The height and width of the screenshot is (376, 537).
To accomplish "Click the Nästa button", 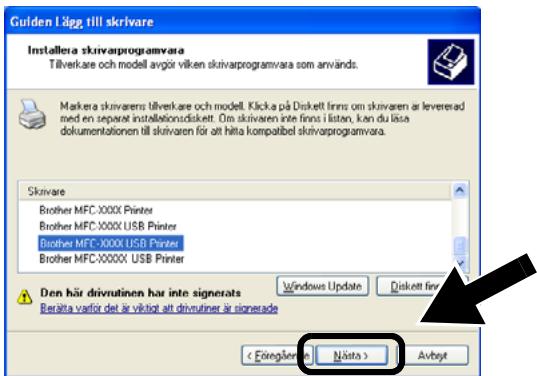I will click(351, 355).
